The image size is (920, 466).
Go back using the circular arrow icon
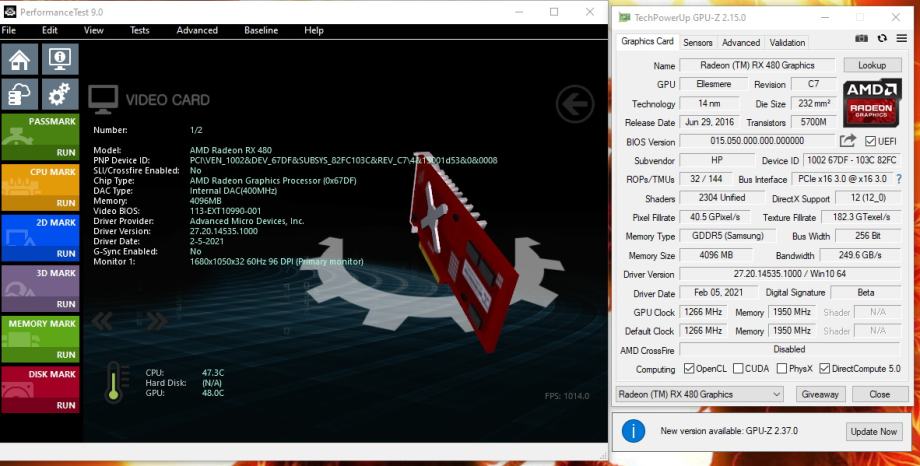coord(575,104)
